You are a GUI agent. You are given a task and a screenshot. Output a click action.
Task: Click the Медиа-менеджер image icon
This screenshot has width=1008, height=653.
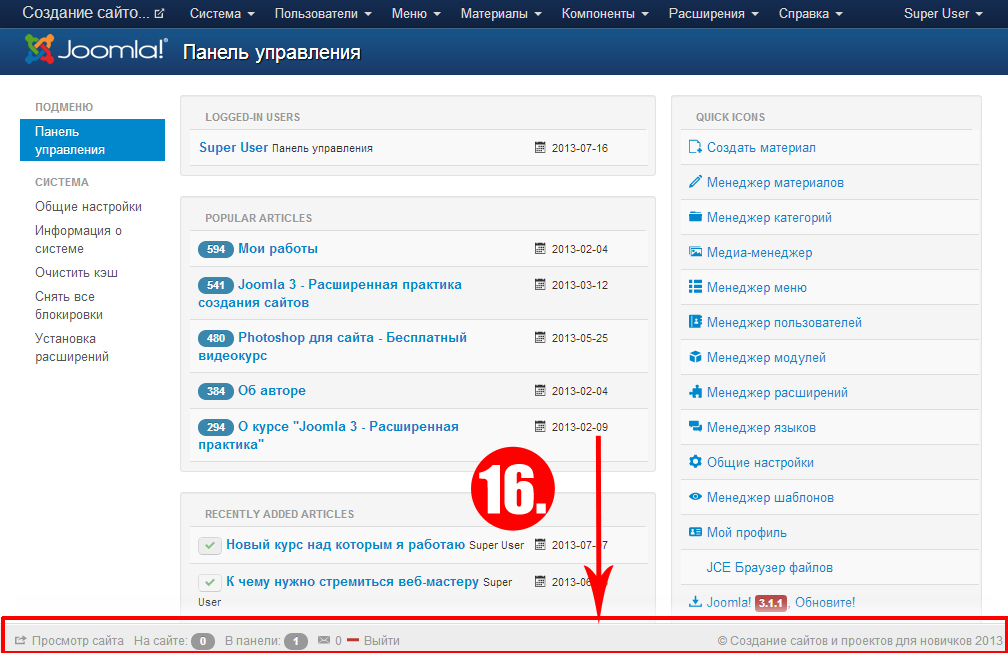click(696, 252)
